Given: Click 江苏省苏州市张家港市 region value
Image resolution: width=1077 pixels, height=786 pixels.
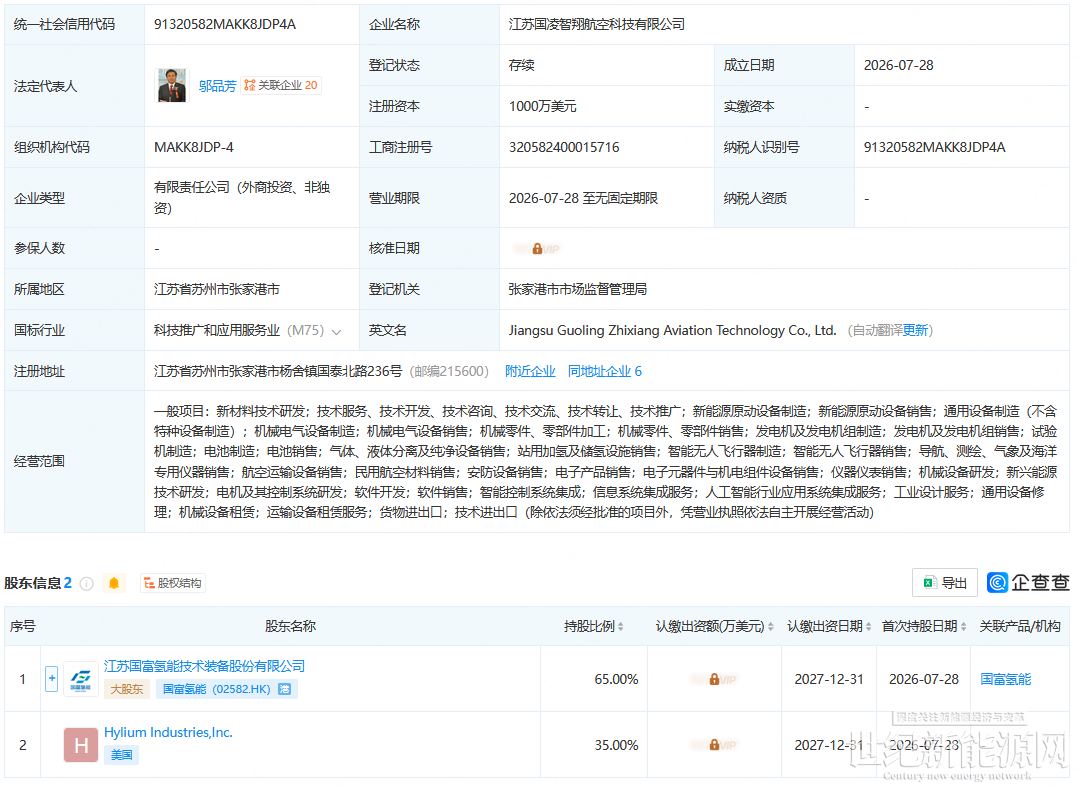Looking at the screenshot, I should pyautogui.click(x=216, y=289).
